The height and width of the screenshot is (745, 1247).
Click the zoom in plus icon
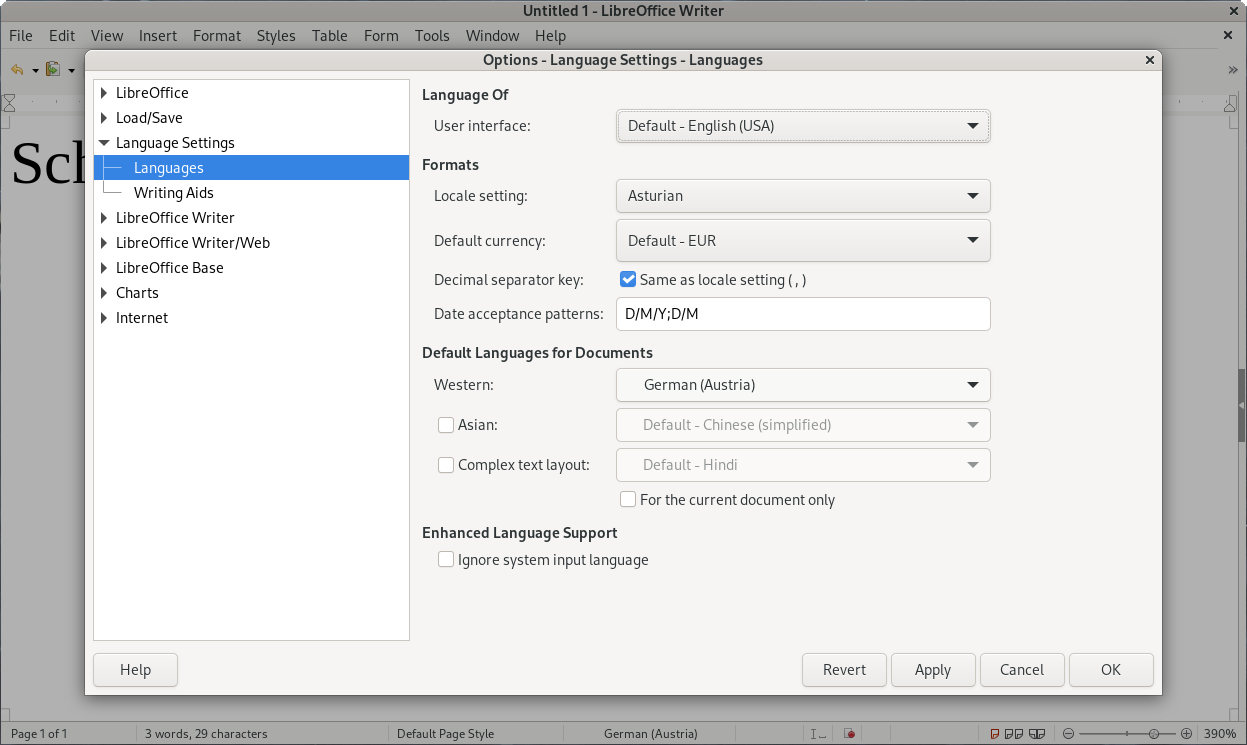(1186, 734)
